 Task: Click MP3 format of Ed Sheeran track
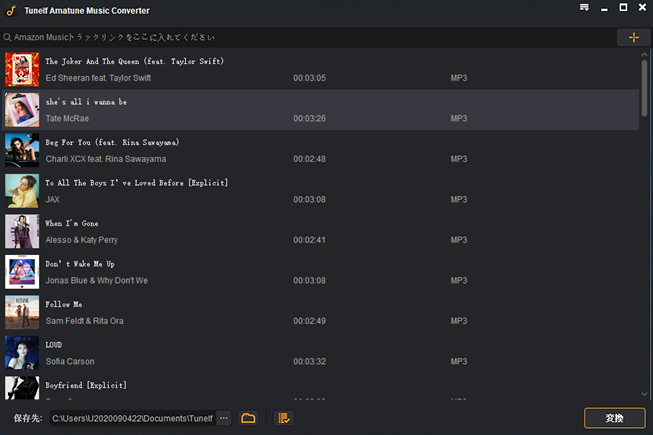459,78
